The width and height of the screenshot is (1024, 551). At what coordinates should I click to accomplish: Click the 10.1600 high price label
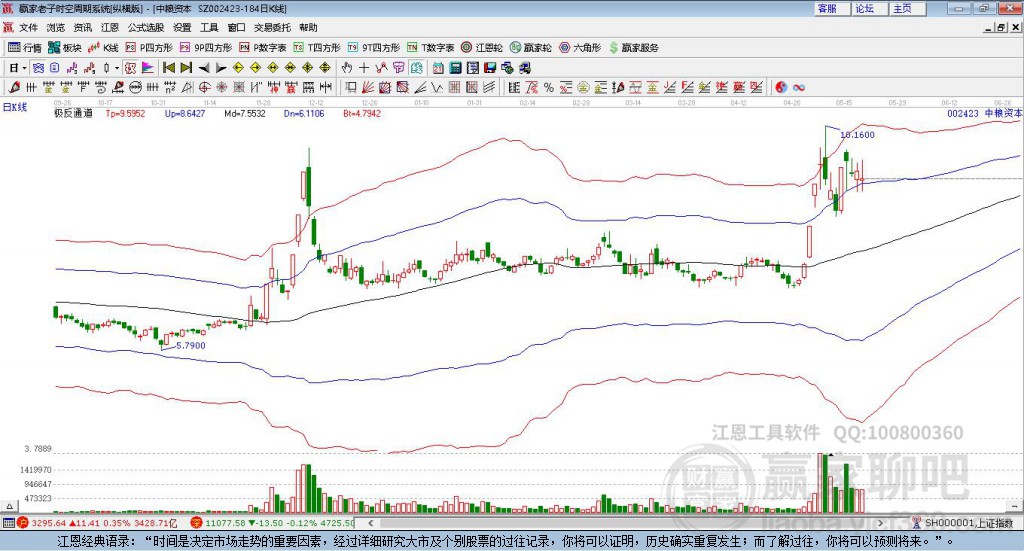point(857,134)
